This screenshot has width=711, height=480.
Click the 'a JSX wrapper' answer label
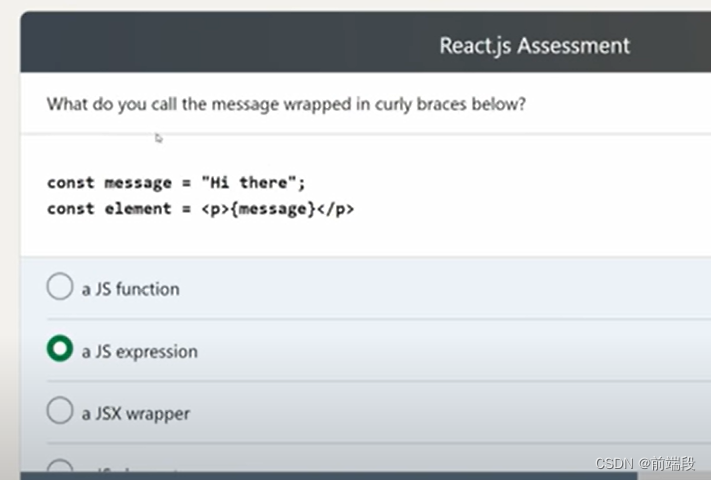pos(136,413)
